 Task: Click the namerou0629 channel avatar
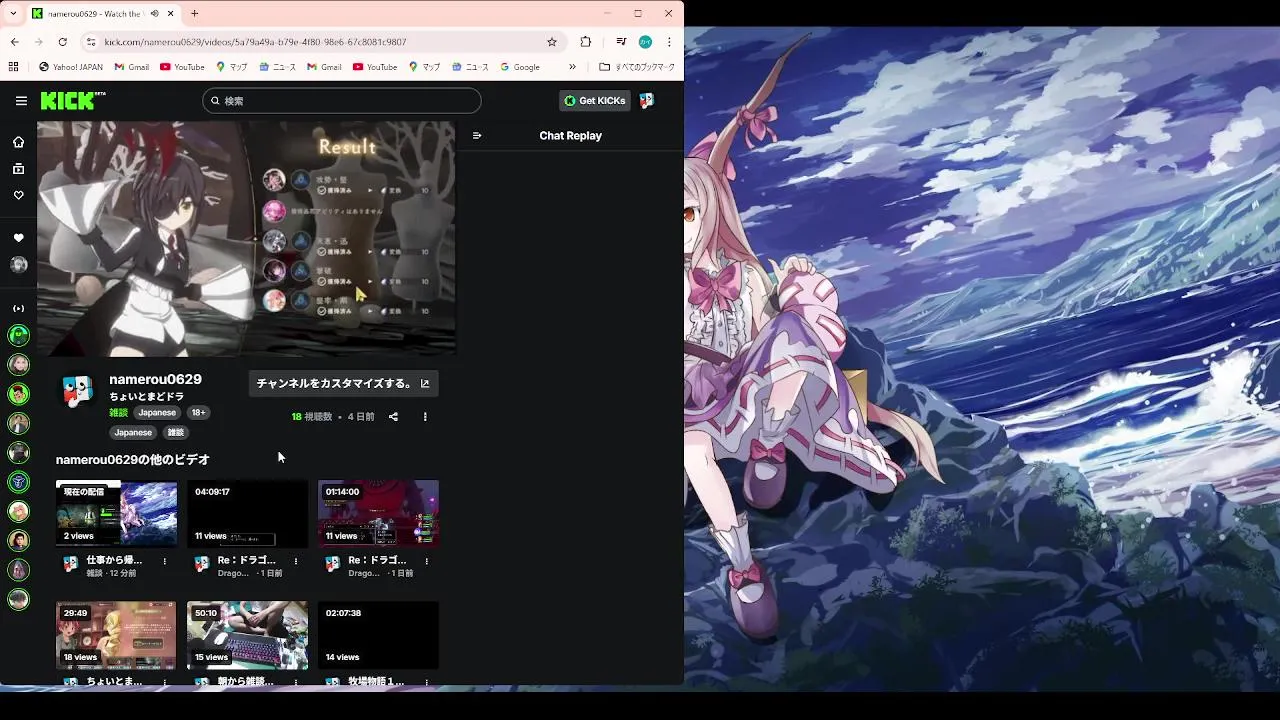[78, 391]
